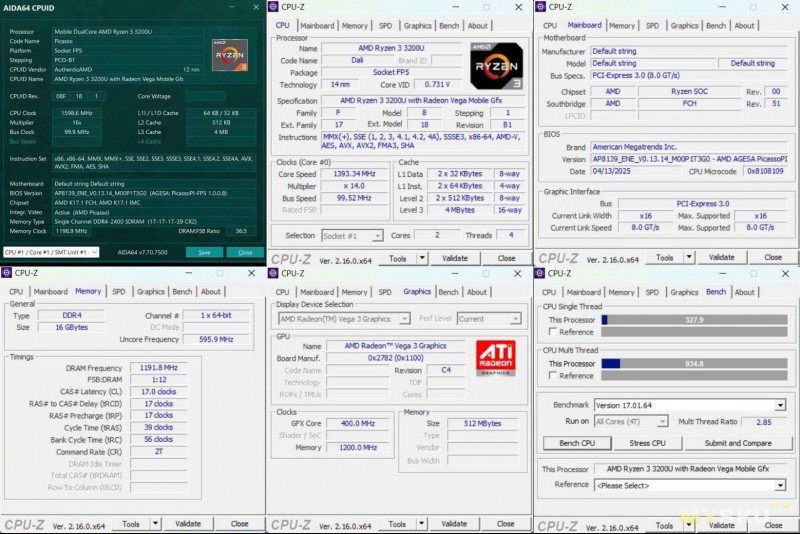
Task: Click the CPU-Z title icon of the Bench window
Action: point(540,273)
